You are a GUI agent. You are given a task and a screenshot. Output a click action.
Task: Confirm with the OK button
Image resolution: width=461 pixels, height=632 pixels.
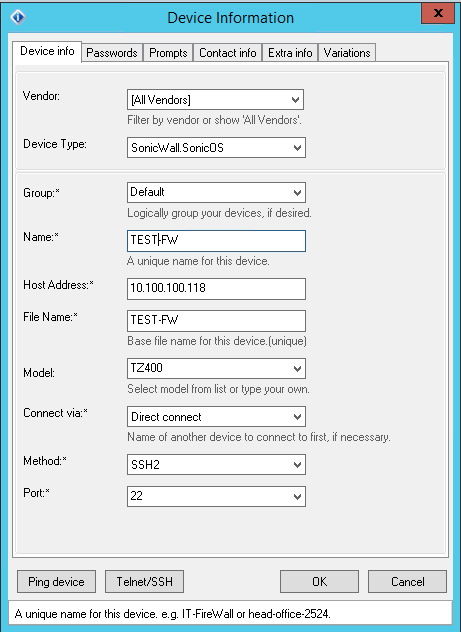[319, 581]
